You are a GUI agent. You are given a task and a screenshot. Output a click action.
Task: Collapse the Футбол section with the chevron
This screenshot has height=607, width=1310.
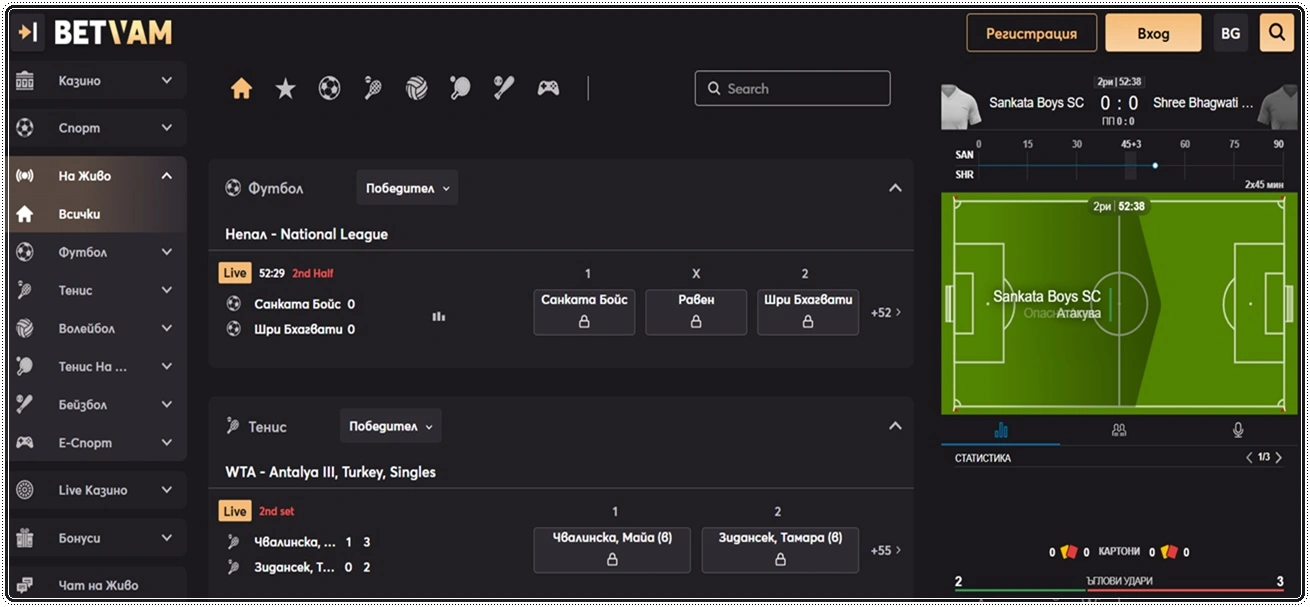tap(895, 188)
